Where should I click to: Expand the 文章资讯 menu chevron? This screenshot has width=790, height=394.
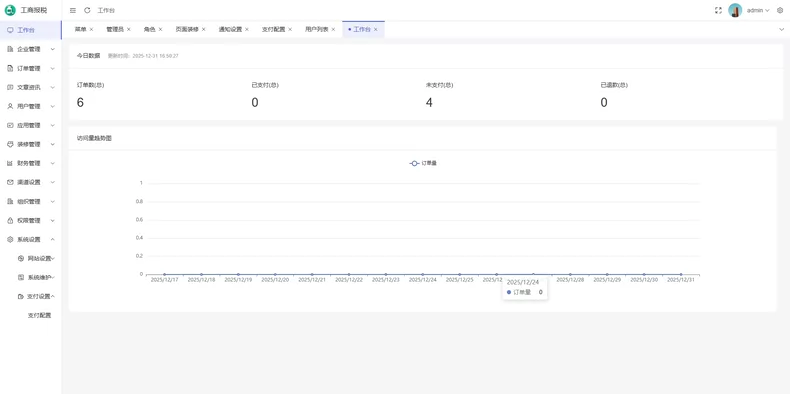[52, 87]
